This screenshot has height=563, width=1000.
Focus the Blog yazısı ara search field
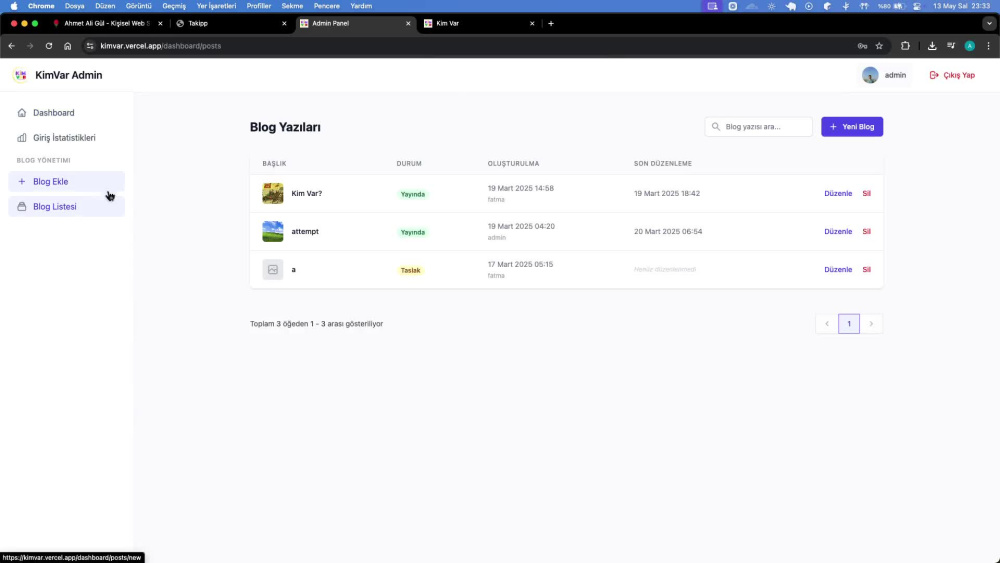[758, 127]
